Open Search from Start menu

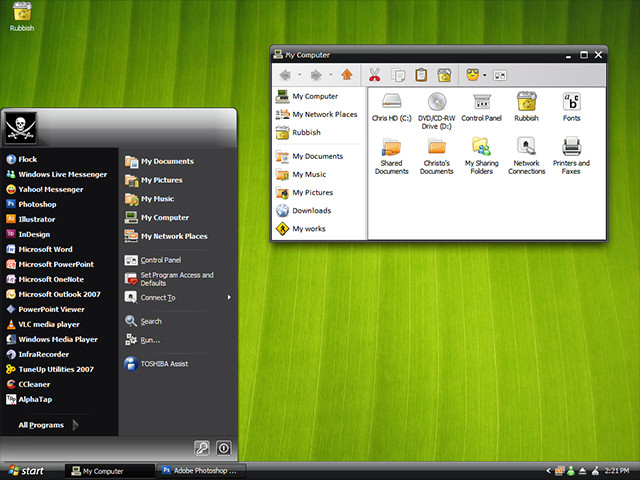(143, 321)
